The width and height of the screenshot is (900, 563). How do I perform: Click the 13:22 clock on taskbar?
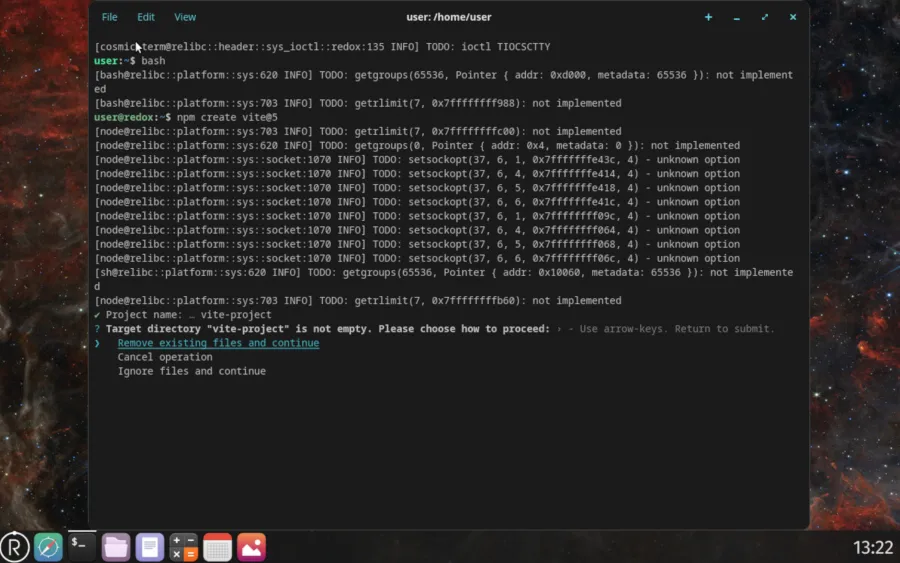point(872,547)
